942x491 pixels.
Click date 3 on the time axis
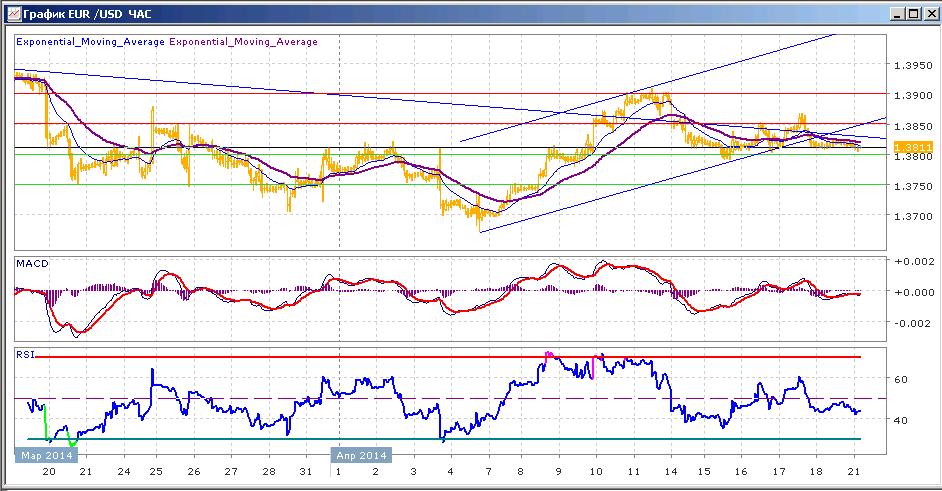coord(413,472)
